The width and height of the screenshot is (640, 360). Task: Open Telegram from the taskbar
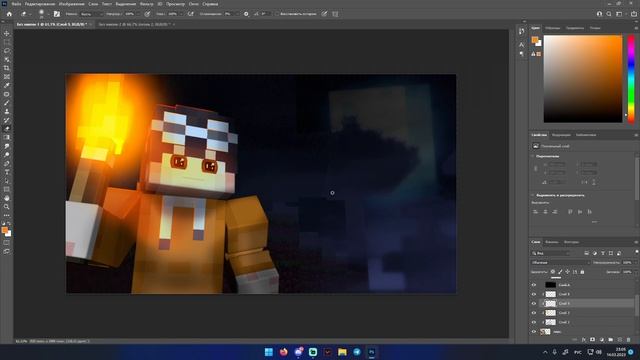pyautogui.click(x=357, y=352)
